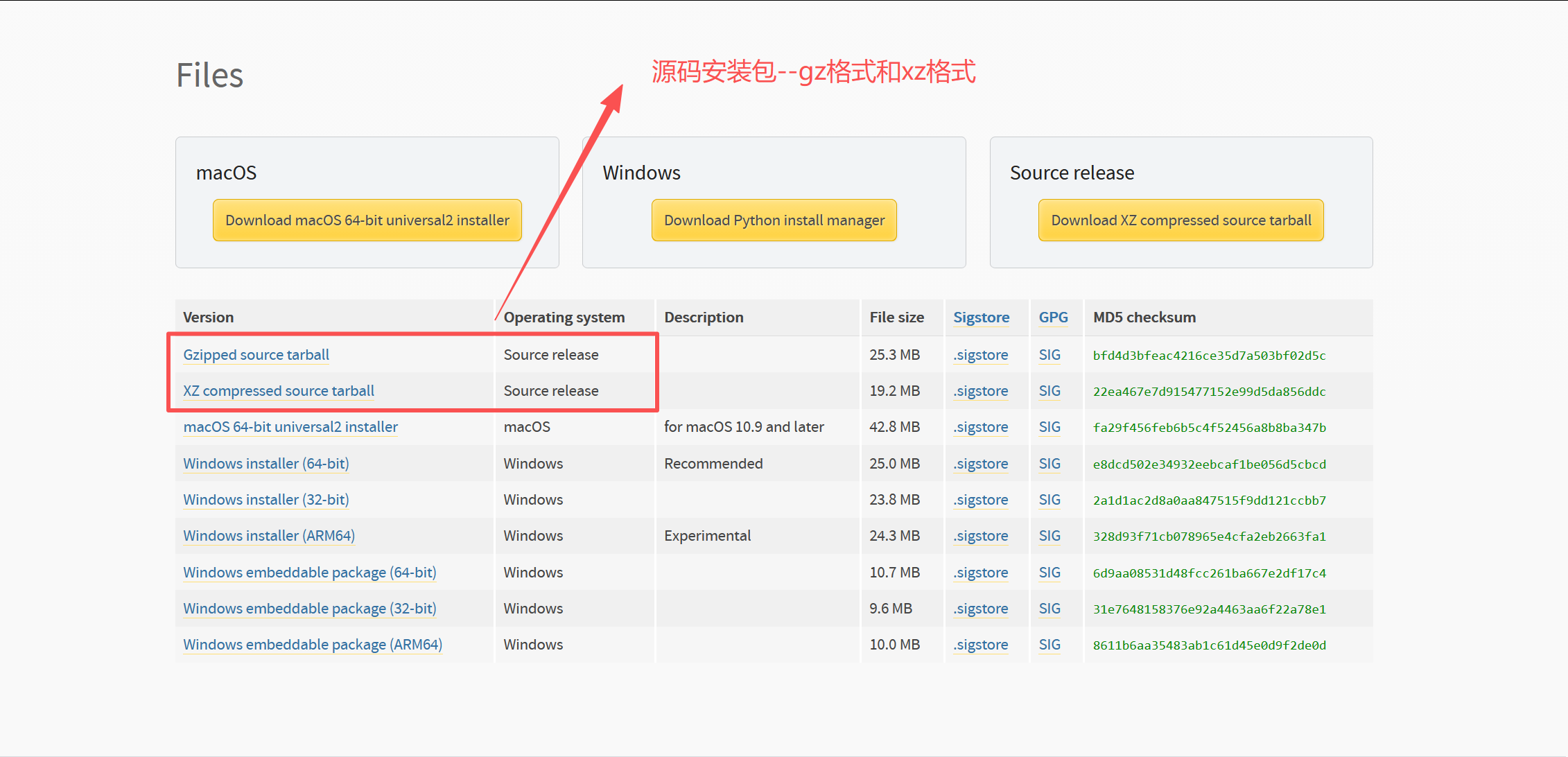Select MD5 checksum 8611b6aa35483ab1c61d45e0d9f2de0d
The height and width of the screenshot is (757, 1568).
(x=1210, y=645)
